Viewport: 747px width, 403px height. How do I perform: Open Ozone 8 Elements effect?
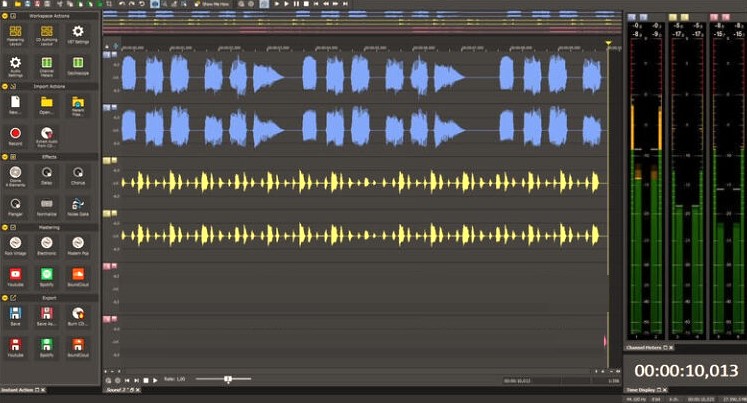pyautogui.click(x=15, y=176)
